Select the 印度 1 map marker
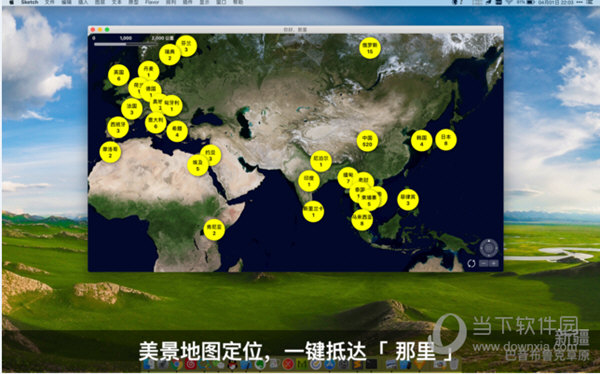 click(x=309, y=181)
